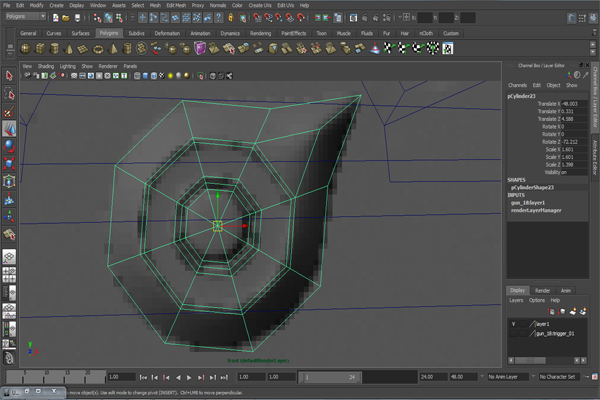Click the purple cube shelf icon
Screen dimensions: 600x400
[200, 49]
